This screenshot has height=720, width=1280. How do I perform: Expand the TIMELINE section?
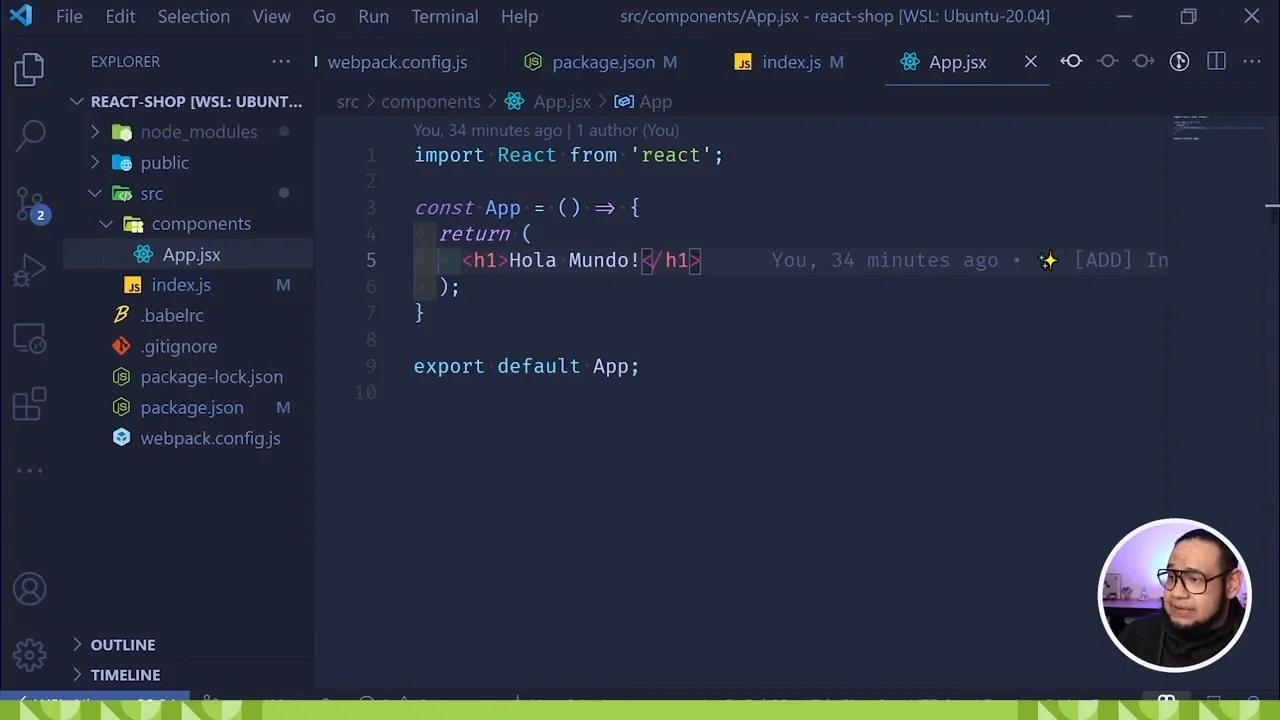click(x=125, y=675)
